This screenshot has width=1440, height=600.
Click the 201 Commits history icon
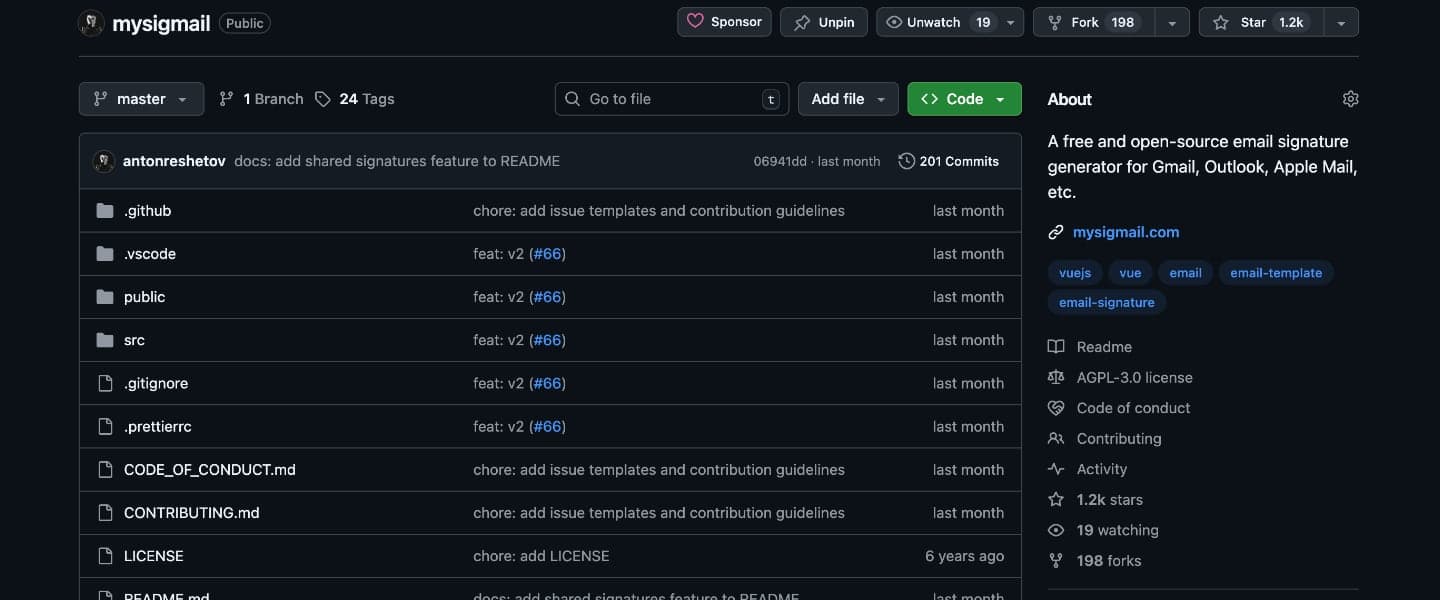pos(906,161)
